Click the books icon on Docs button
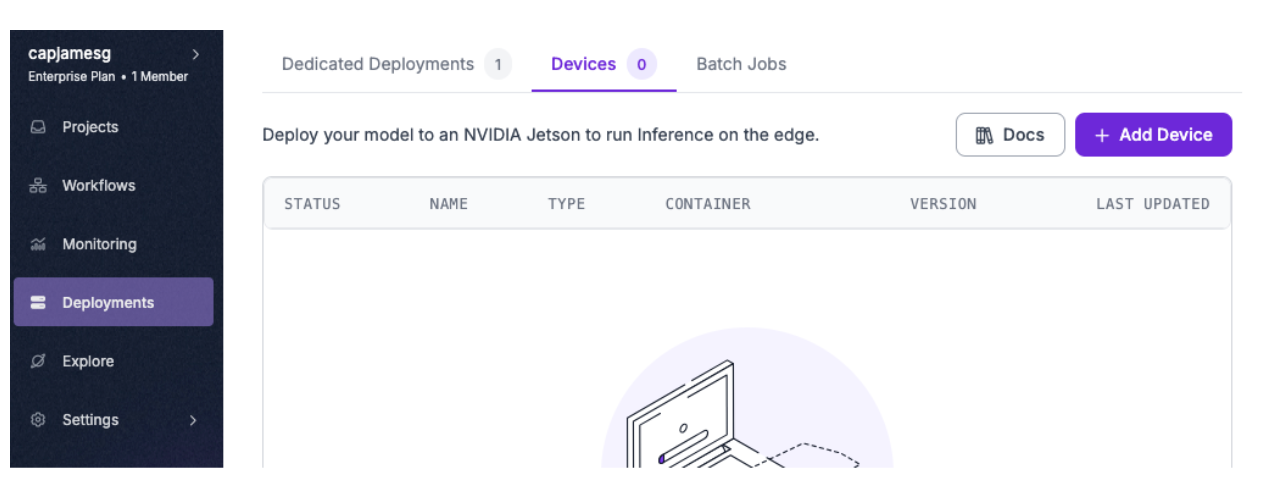The width and height of the screenshot is (1262, 490). click(984, 135)
